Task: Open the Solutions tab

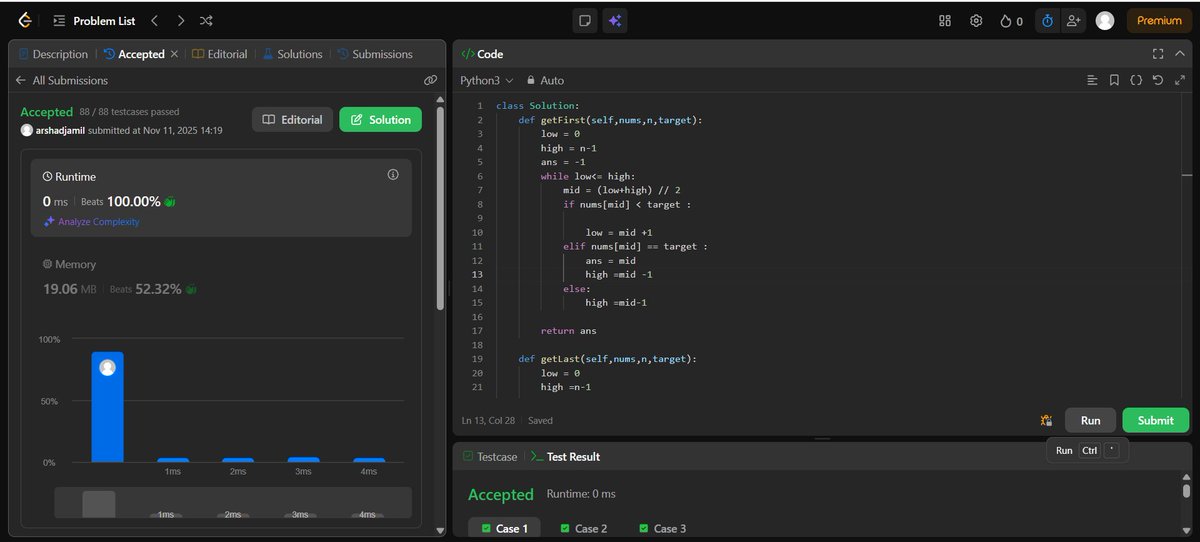Action: [x=292, y=54]
